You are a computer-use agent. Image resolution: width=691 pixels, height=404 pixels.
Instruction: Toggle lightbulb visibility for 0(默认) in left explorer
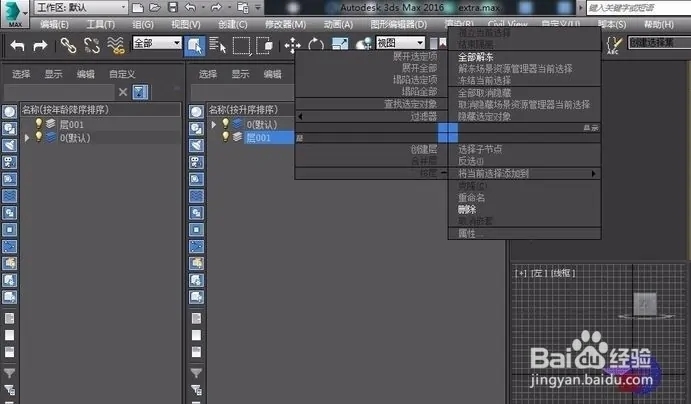pyautogui.click(x=39, y=137)
